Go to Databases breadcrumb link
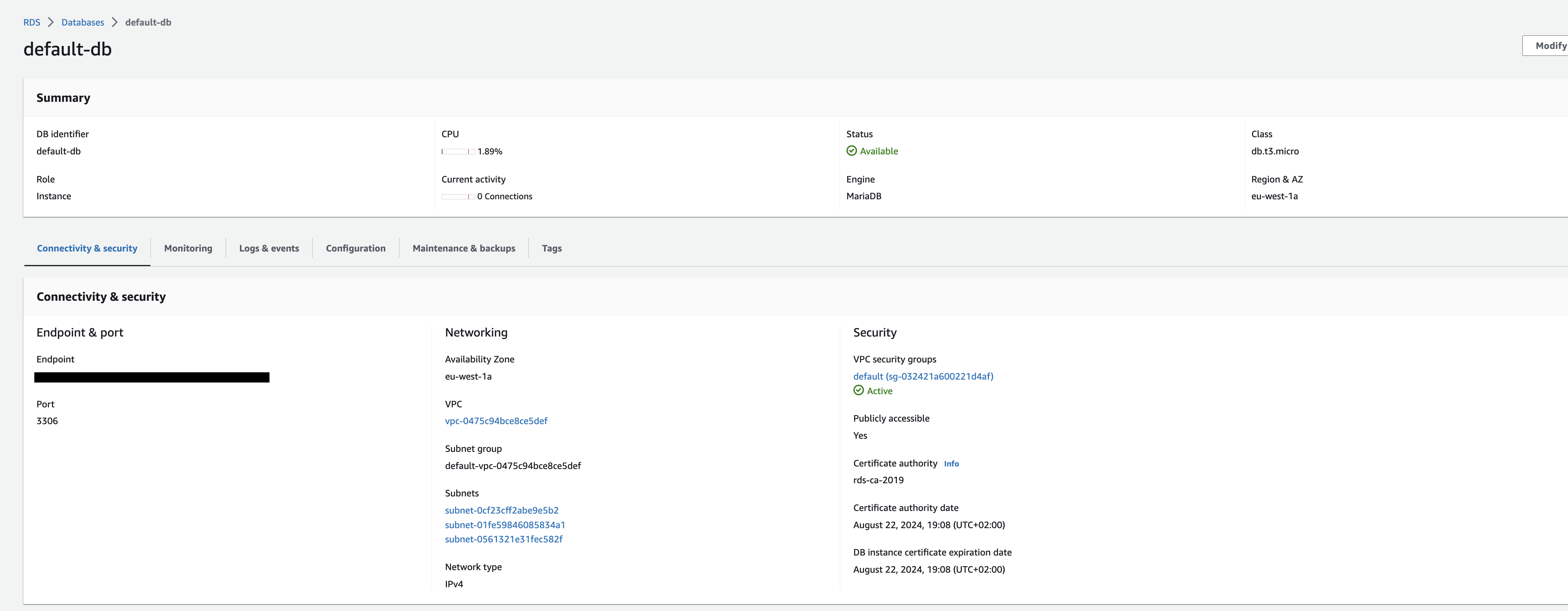Screen dimensions: 1568x611 click(83, 23)
